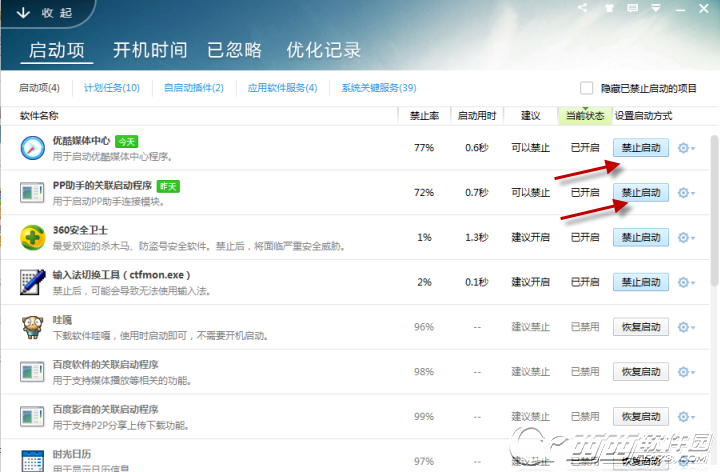Click the 今天 tag on 优酷媒体中心
Screen dimensions: 720x472
(x=126, y=142)
